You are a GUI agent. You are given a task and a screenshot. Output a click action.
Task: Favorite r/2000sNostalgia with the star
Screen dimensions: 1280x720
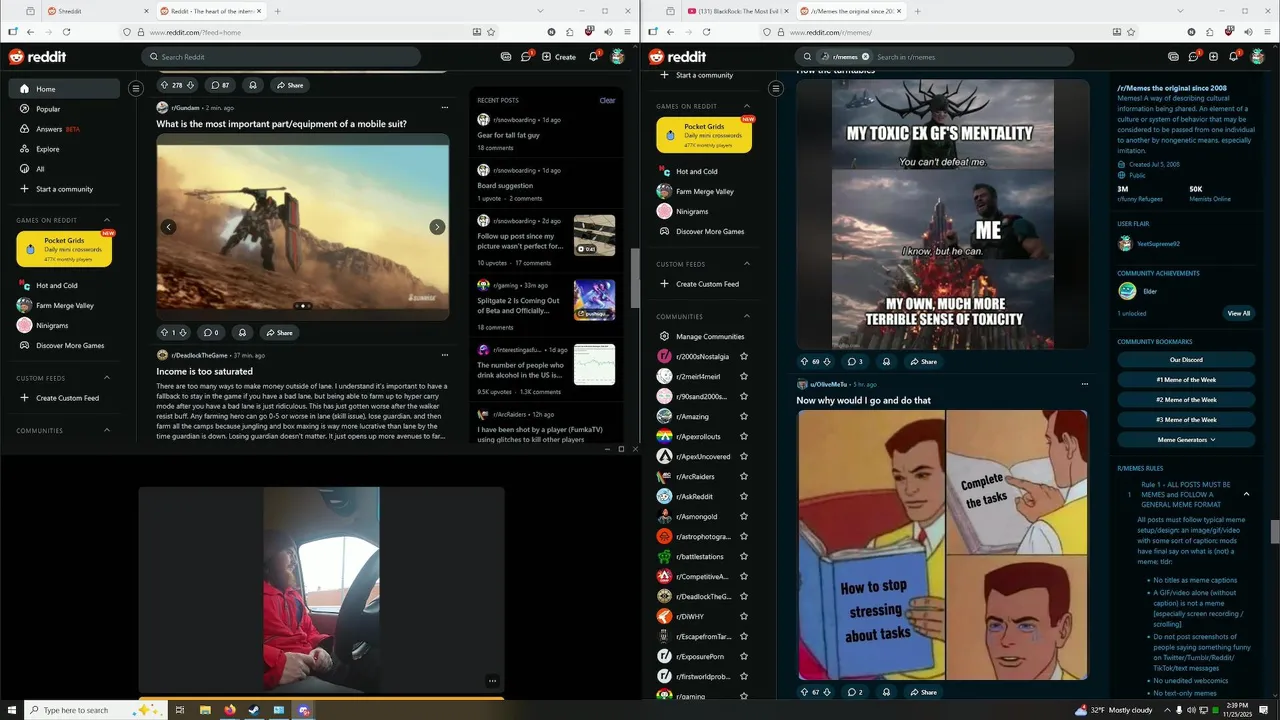coord(743,357)
